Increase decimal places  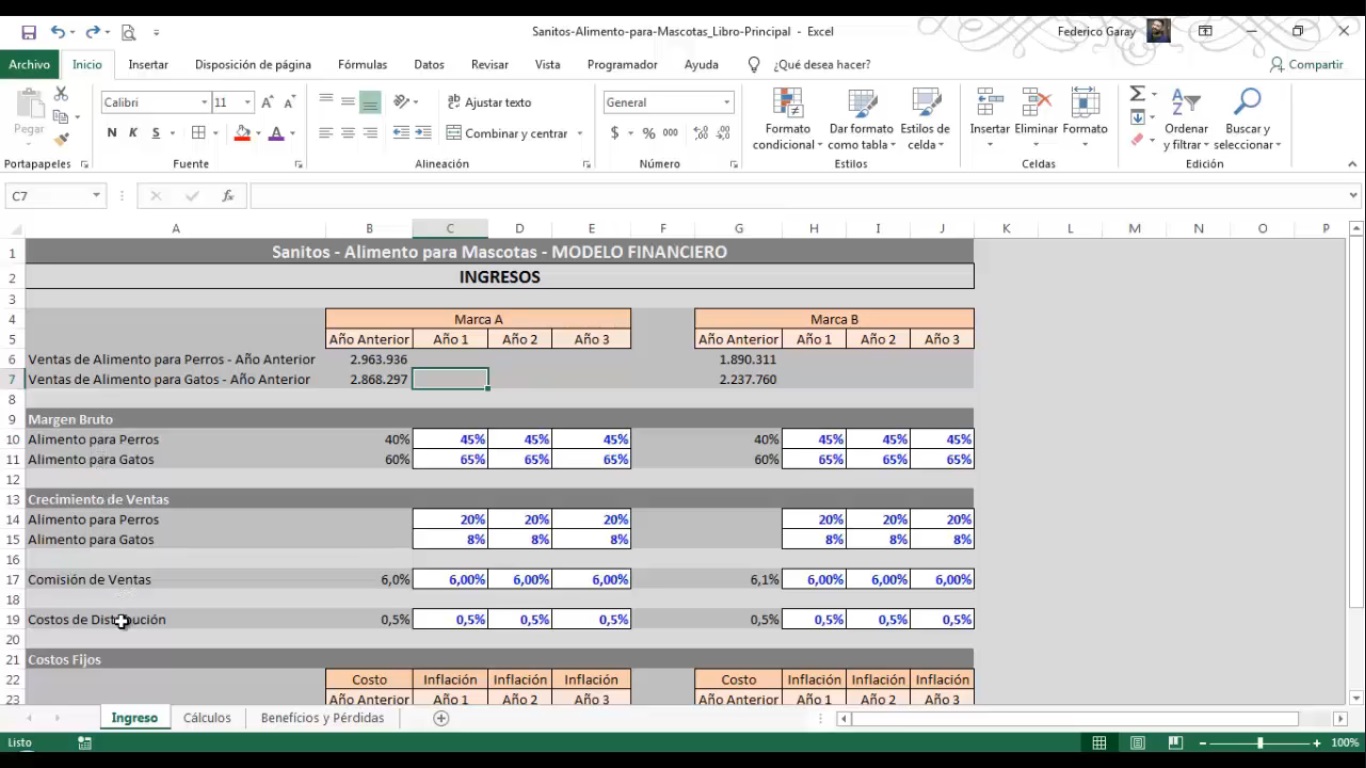[700, 133]
